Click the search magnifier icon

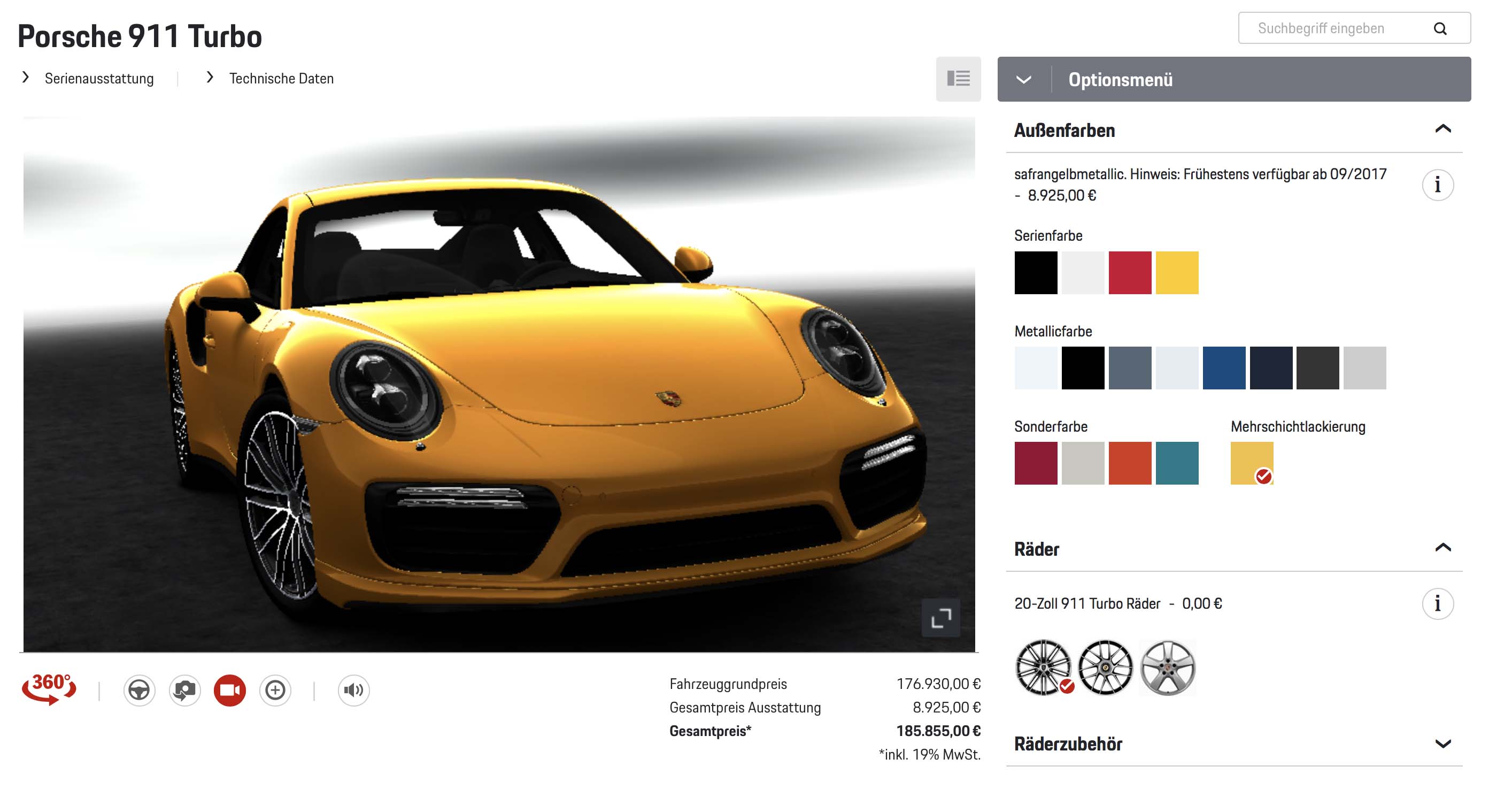pos(1440,28)
